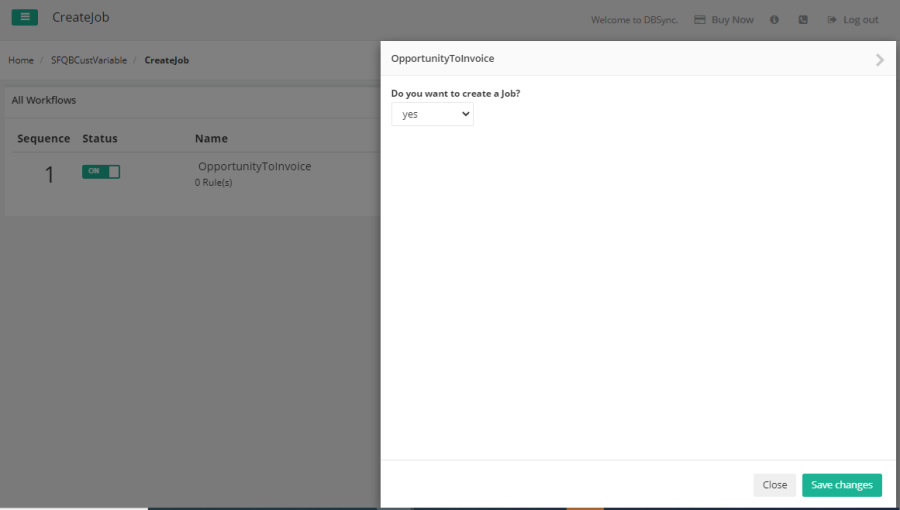900x510 pixels.
Task: Click the Log out text
Action: point(860,20)
